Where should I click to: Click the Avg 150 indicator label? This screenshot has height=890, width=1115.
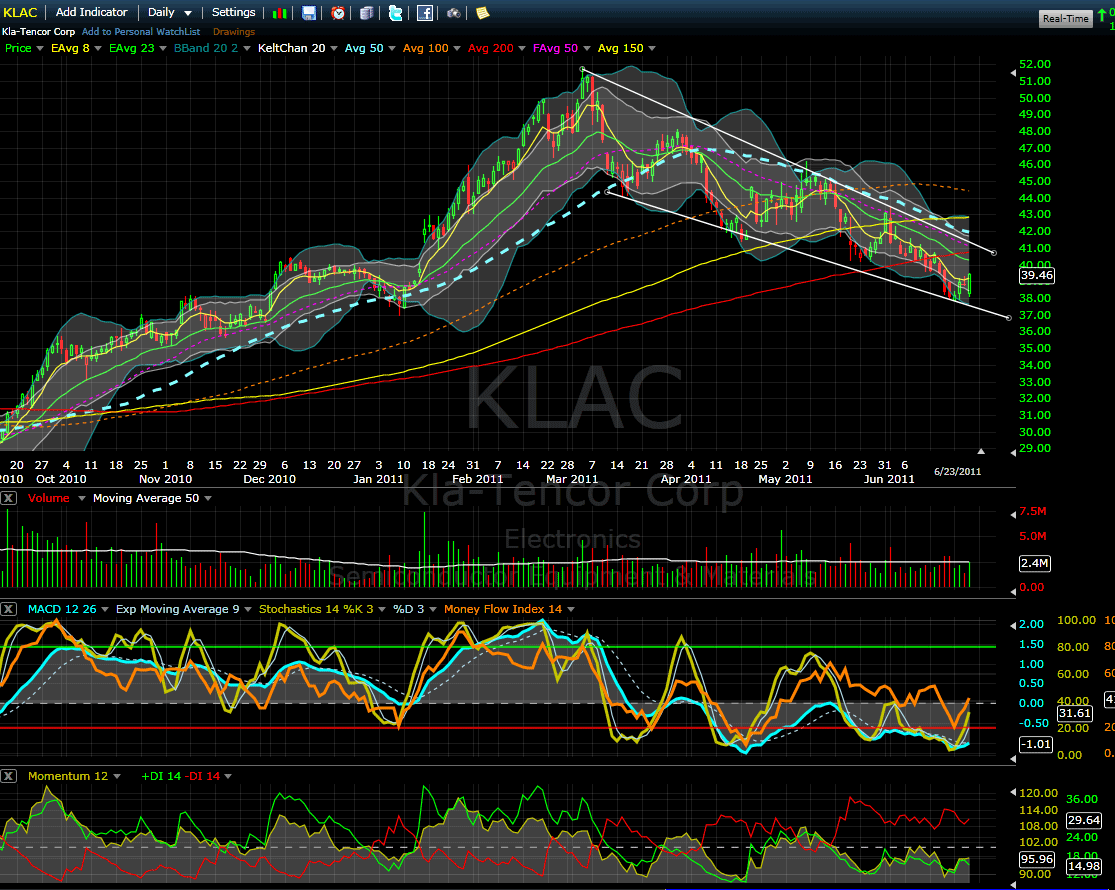(x=620, y=48)
